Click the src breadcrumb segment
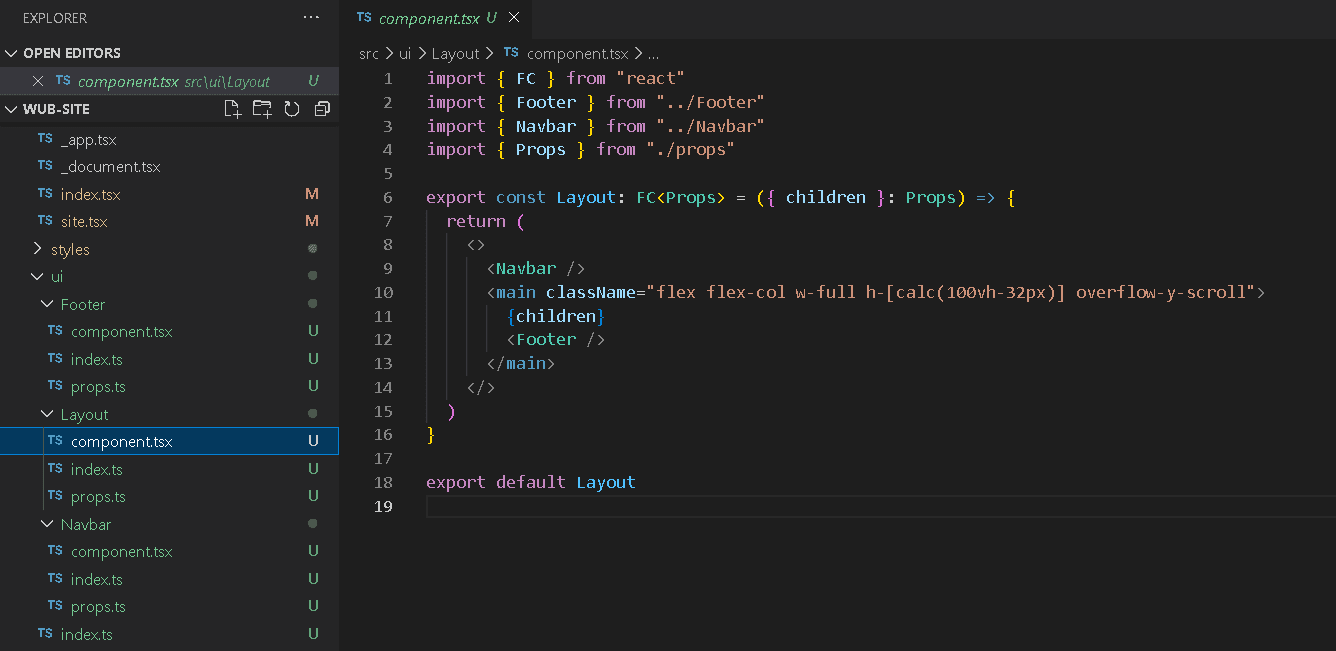 tap(368, 54)
